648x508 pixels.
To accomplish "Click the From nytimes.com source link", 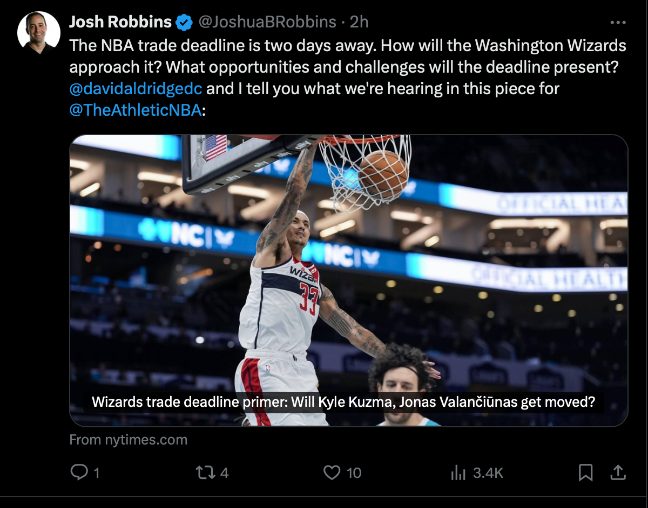I will point(129,440).
